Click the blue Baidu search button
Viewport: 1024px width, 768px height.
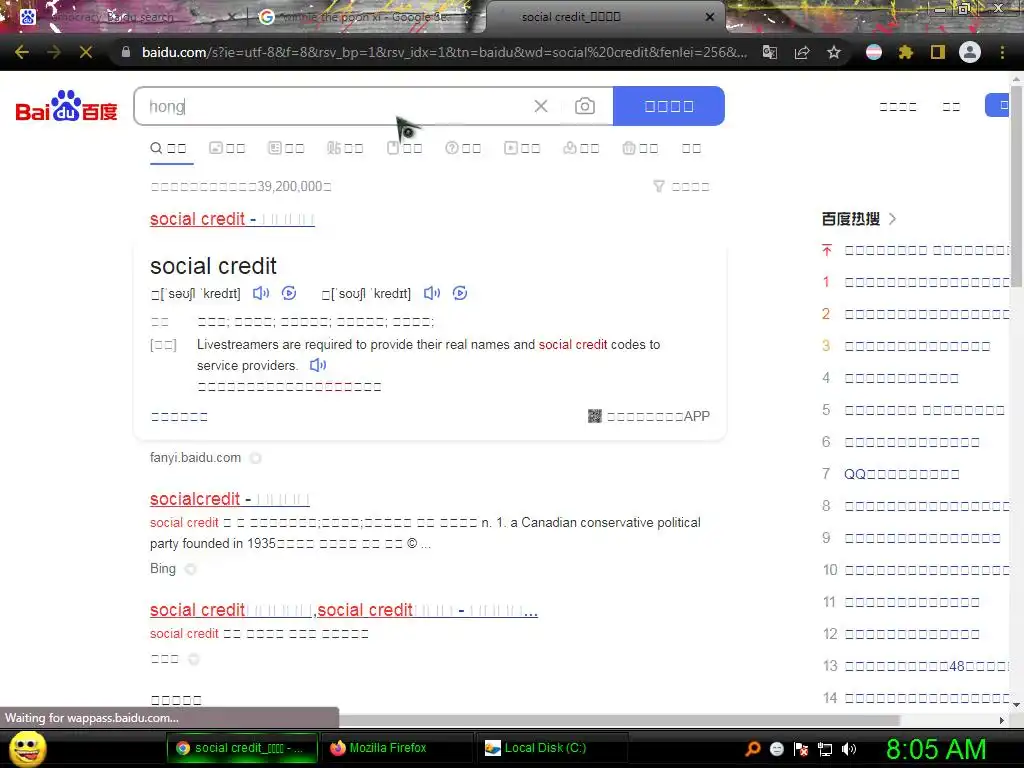pos(669,106)
